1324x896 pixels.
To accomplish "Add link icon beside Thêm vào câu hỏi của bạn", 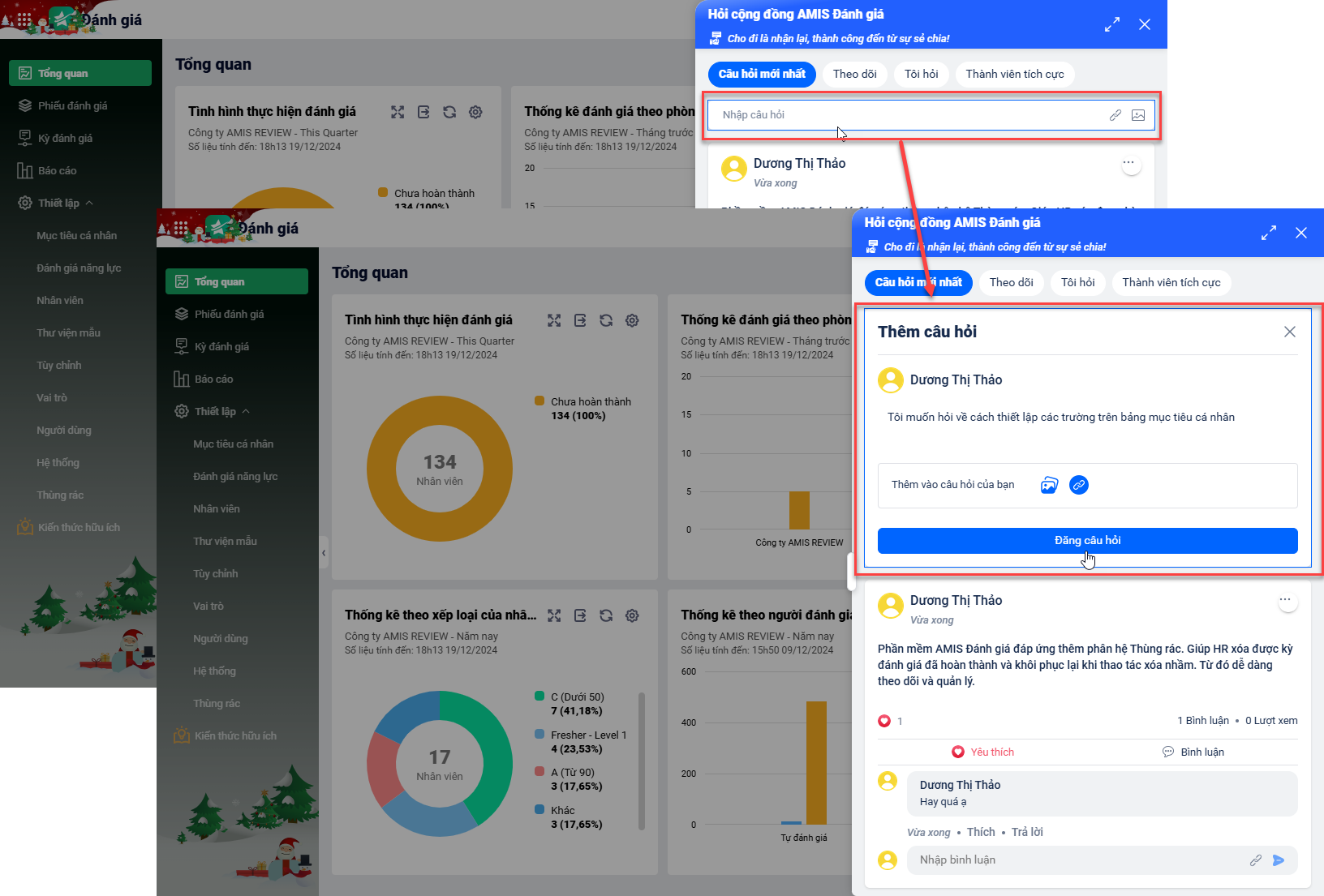I will coord(1078,485).
